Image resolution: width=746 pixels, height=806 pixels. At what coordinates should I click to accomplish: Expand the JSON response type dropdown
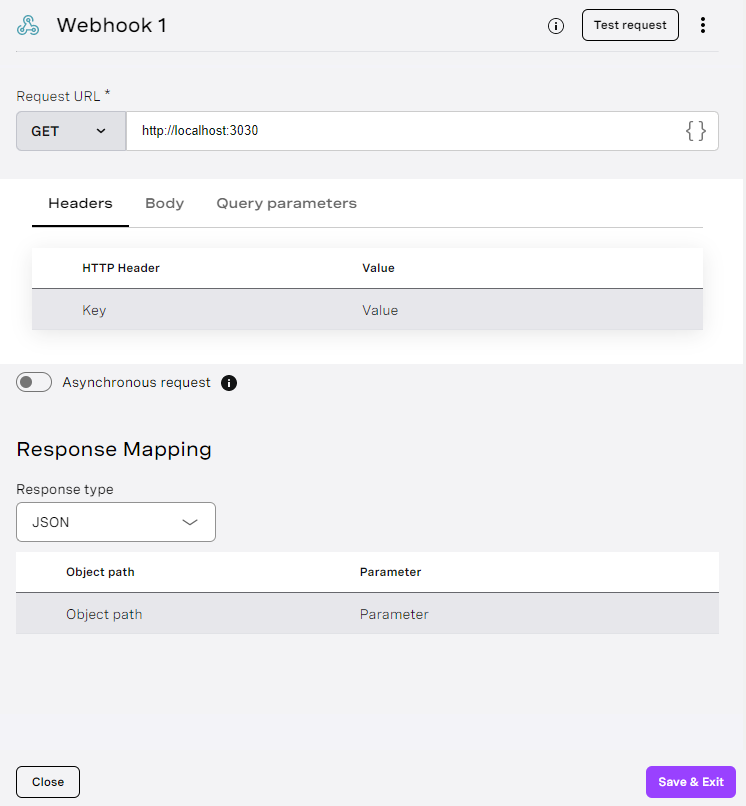tap(116, 522)
